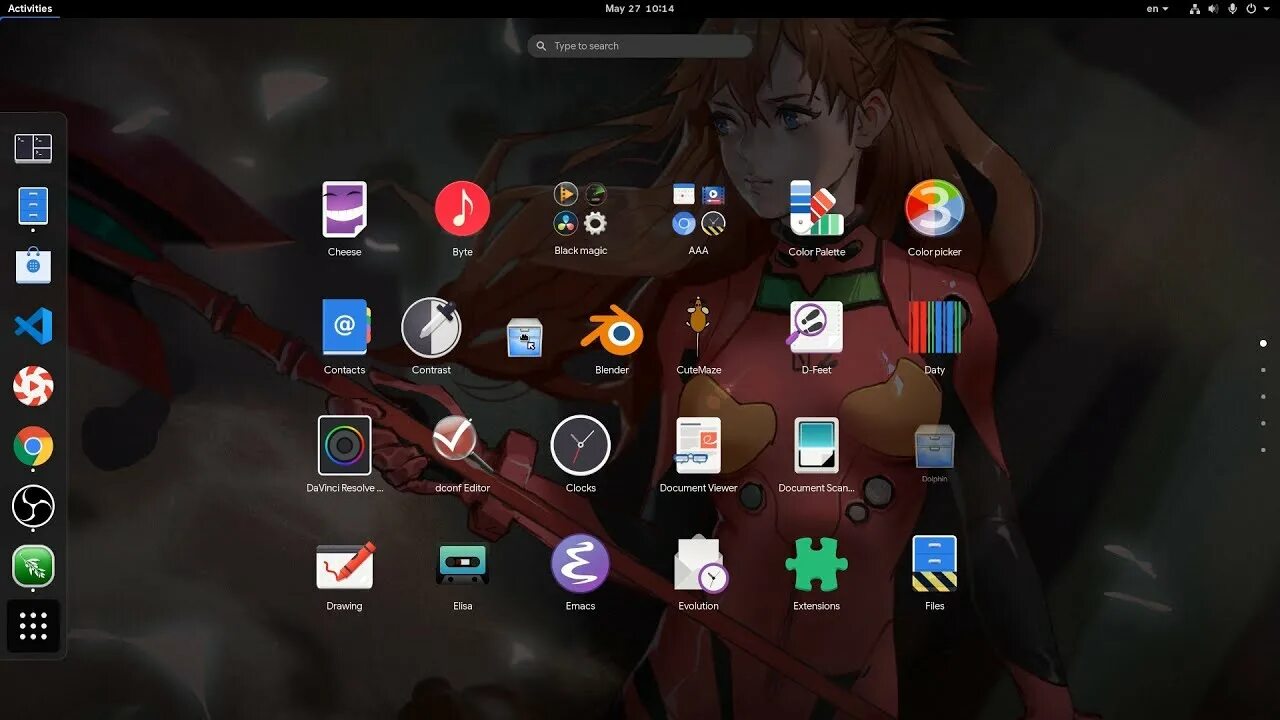Viewport: 1280px width, 720px height.
Task: Expand the system menu arrow beside power
Action: pos(1268,8)
